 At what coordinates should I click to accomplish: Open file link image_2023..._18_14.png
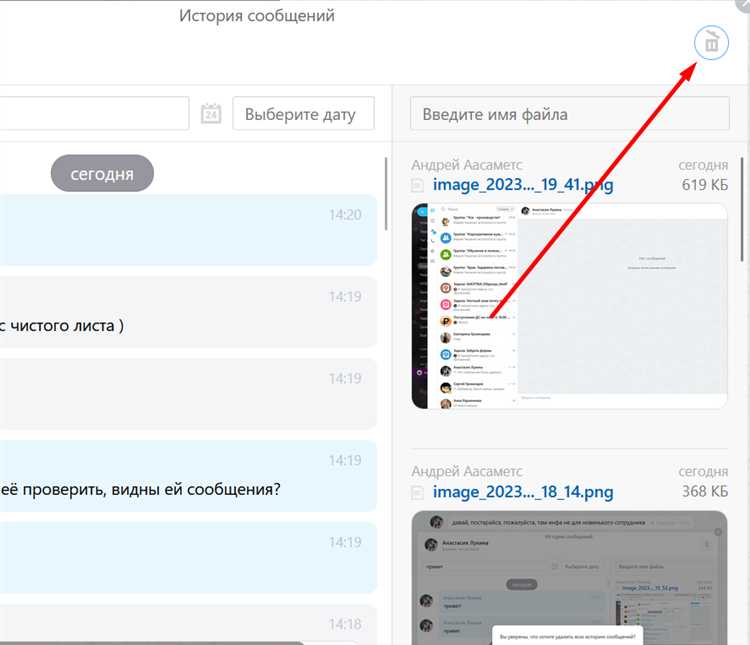(523, 492)
